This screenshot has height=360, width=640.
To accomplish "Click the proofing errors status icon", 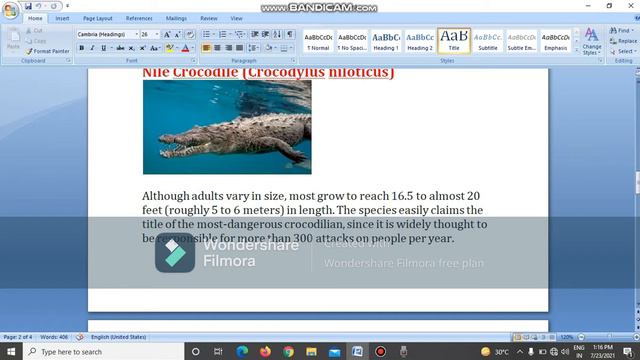I will pos(80,337).
